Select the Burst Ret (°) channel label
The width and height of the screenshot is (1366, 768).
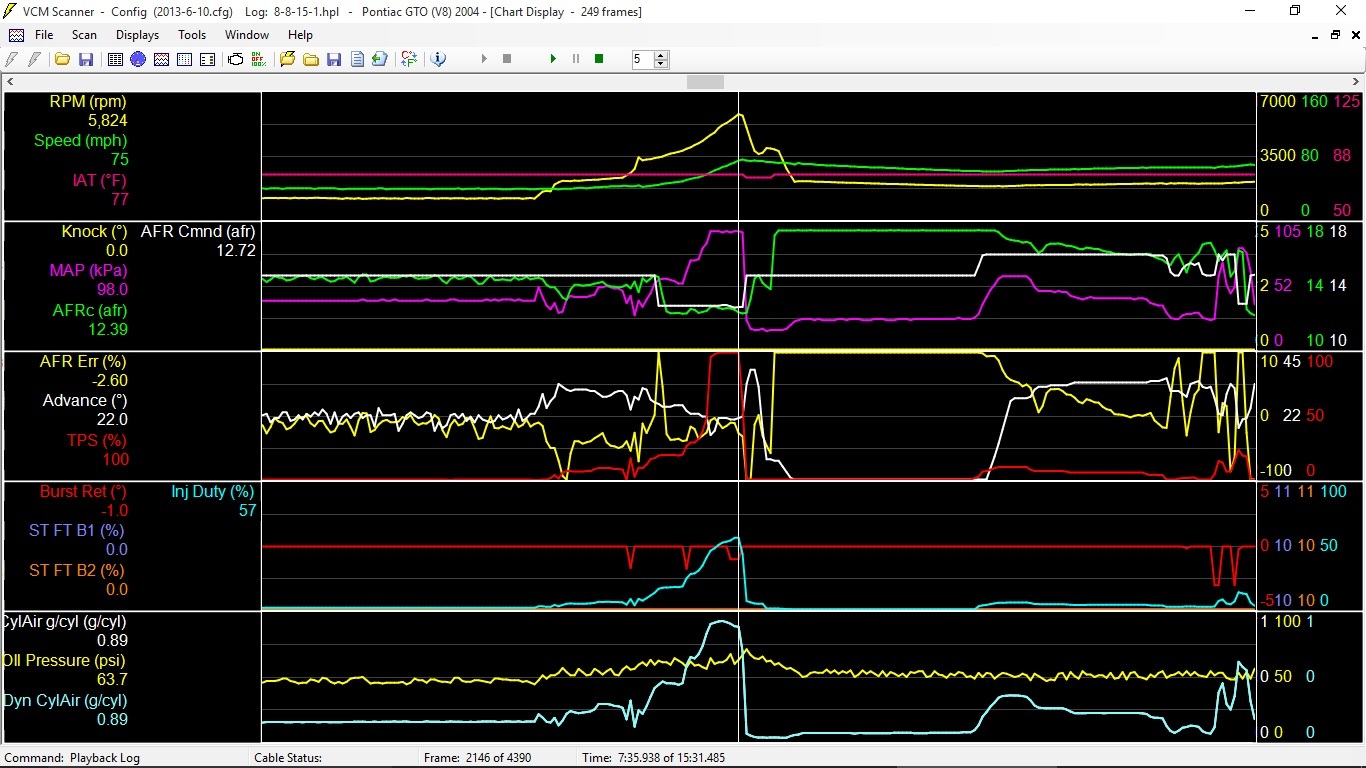pos(84,491)
